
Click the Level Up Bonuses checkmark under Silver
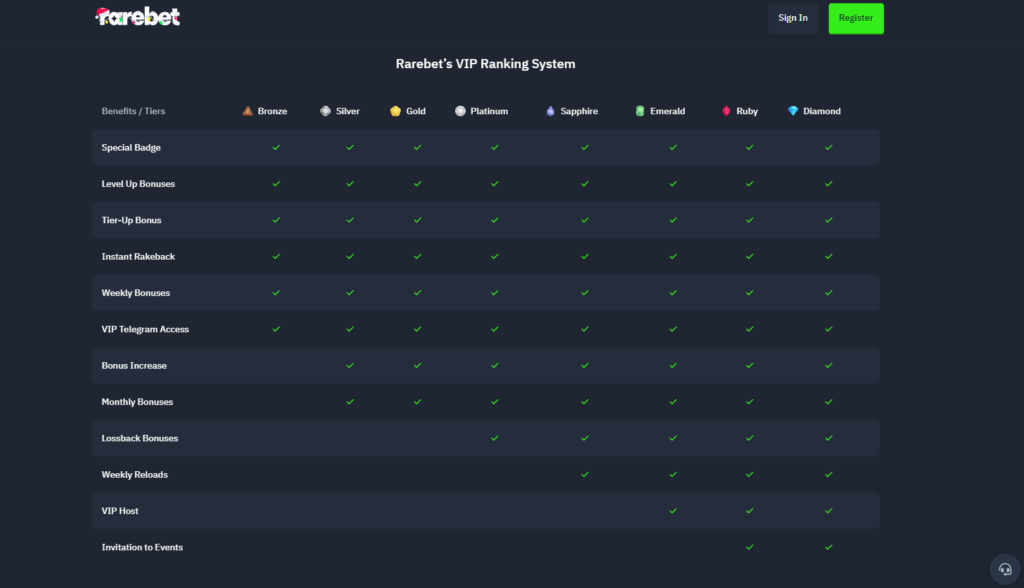350,184
